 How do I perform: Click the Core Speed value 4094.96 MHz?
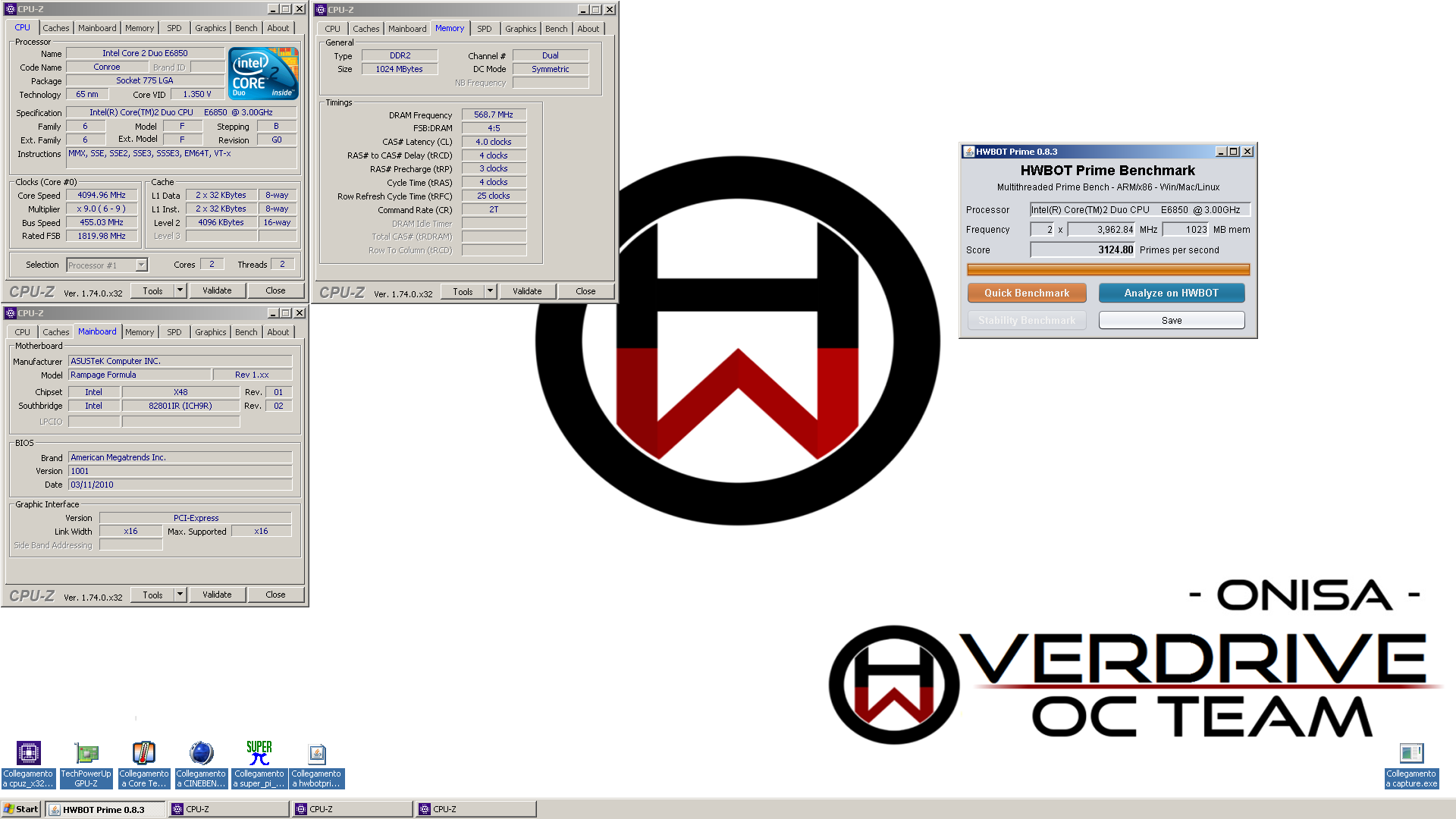(102, 195)
